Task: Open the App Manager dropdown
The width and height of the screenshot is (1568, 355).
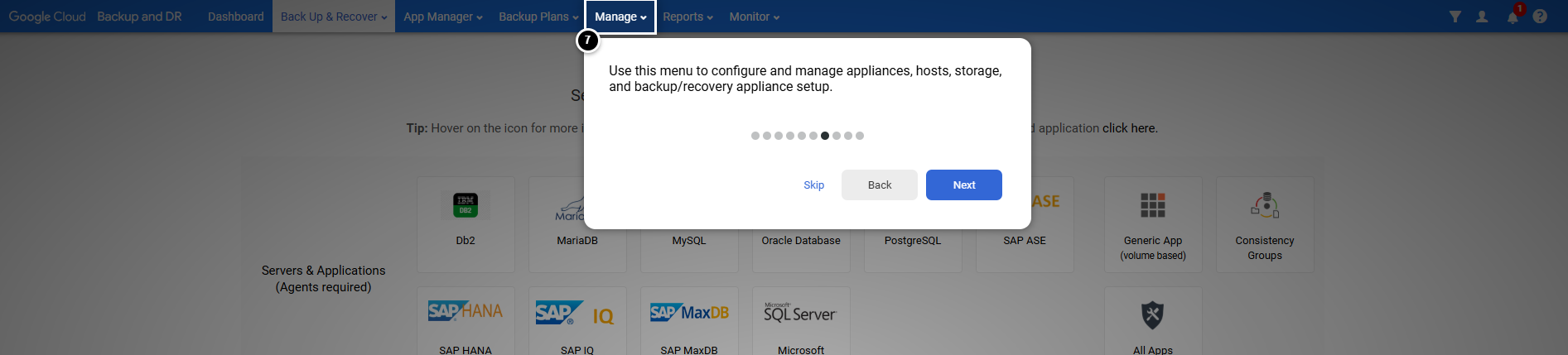Action: click(442, 17)
